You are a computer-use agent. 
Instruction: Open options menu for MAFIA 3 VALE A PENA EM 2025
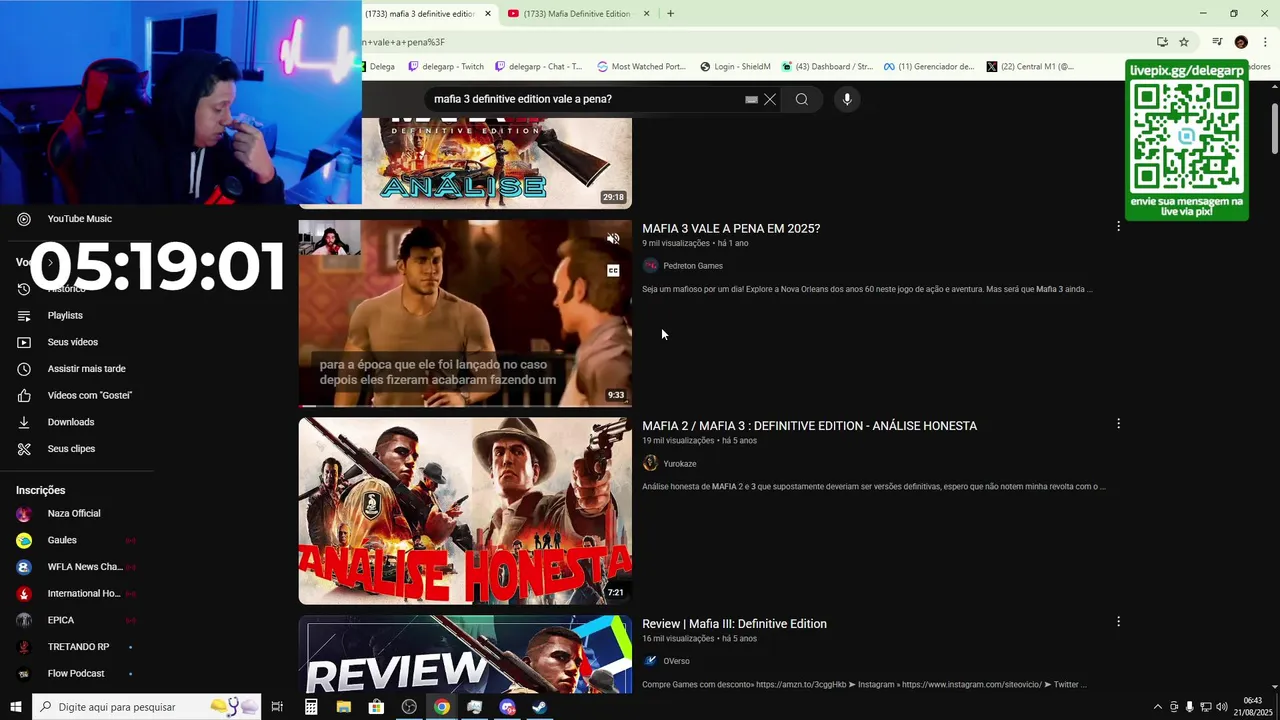point(1118,226)
